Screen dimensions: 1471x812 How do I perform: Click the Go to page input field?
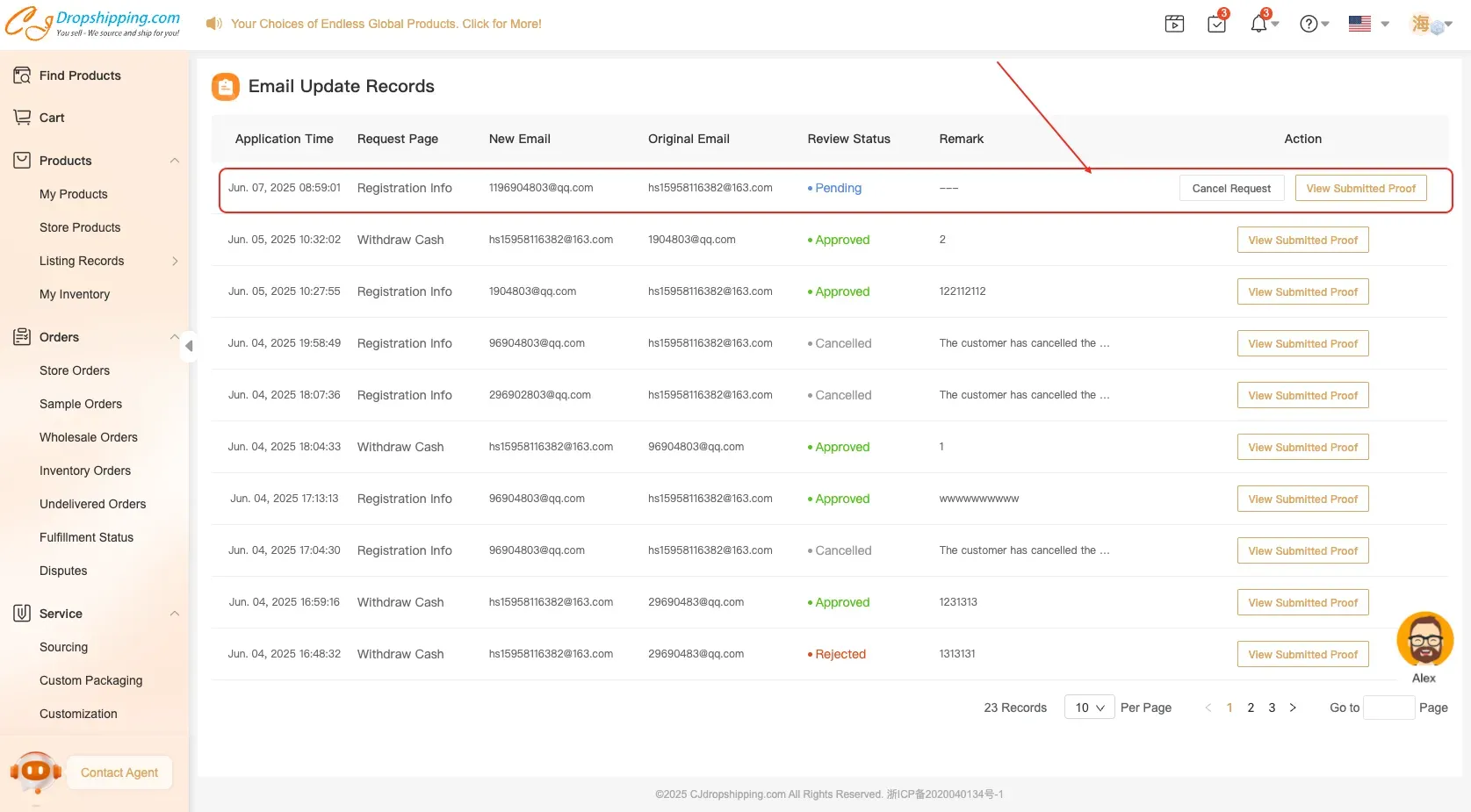pos(1388,708)
